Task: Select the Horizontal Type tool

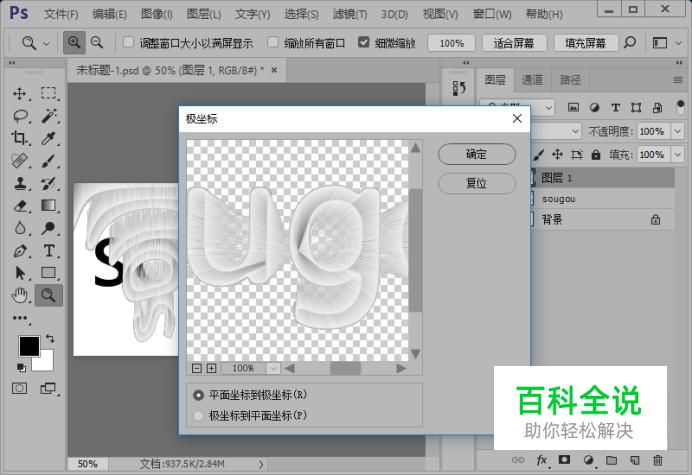Action: point(49,251)
